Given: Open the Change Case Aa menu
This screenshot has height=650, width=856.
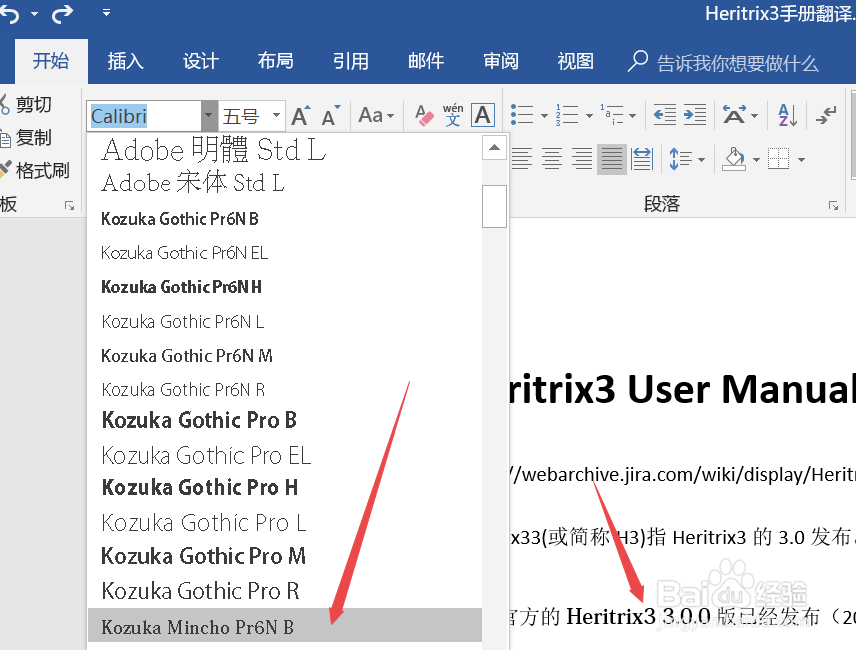Looking at the screenshot, I should pyautogui.click(x=376, y=115).
